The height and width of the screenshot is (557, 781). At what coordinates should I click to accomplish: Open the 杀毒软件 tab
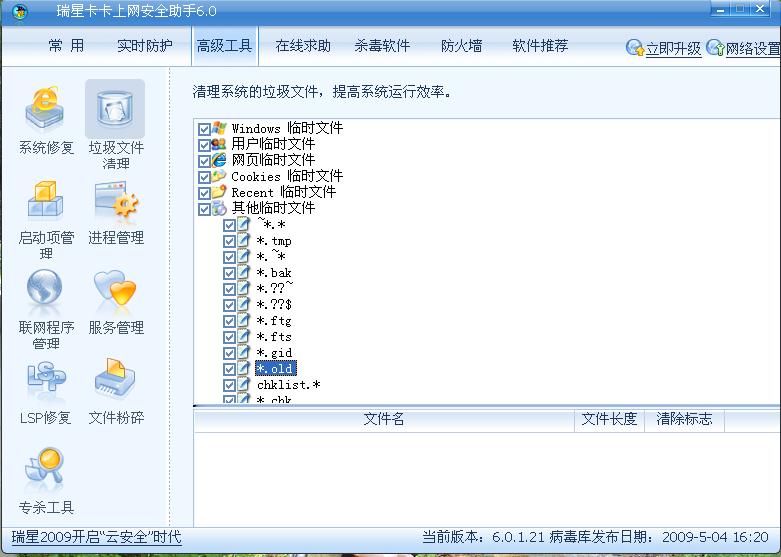click(382, 46)
